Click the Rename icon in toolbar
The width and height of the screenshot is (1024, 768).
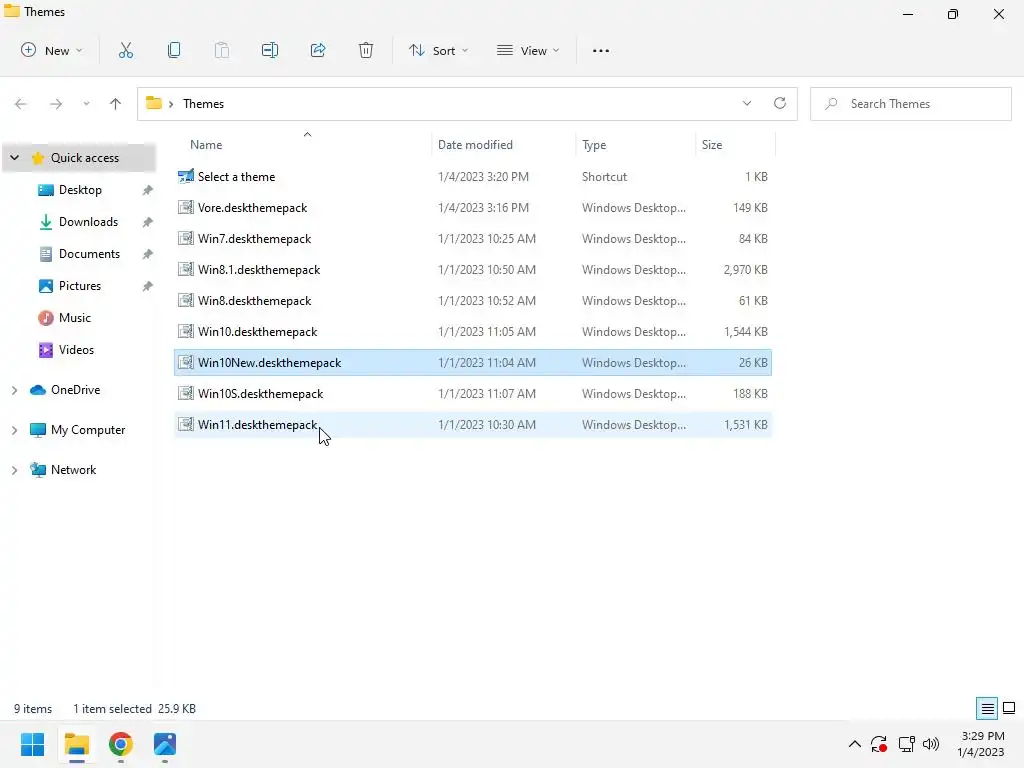[x=270, y=50]
